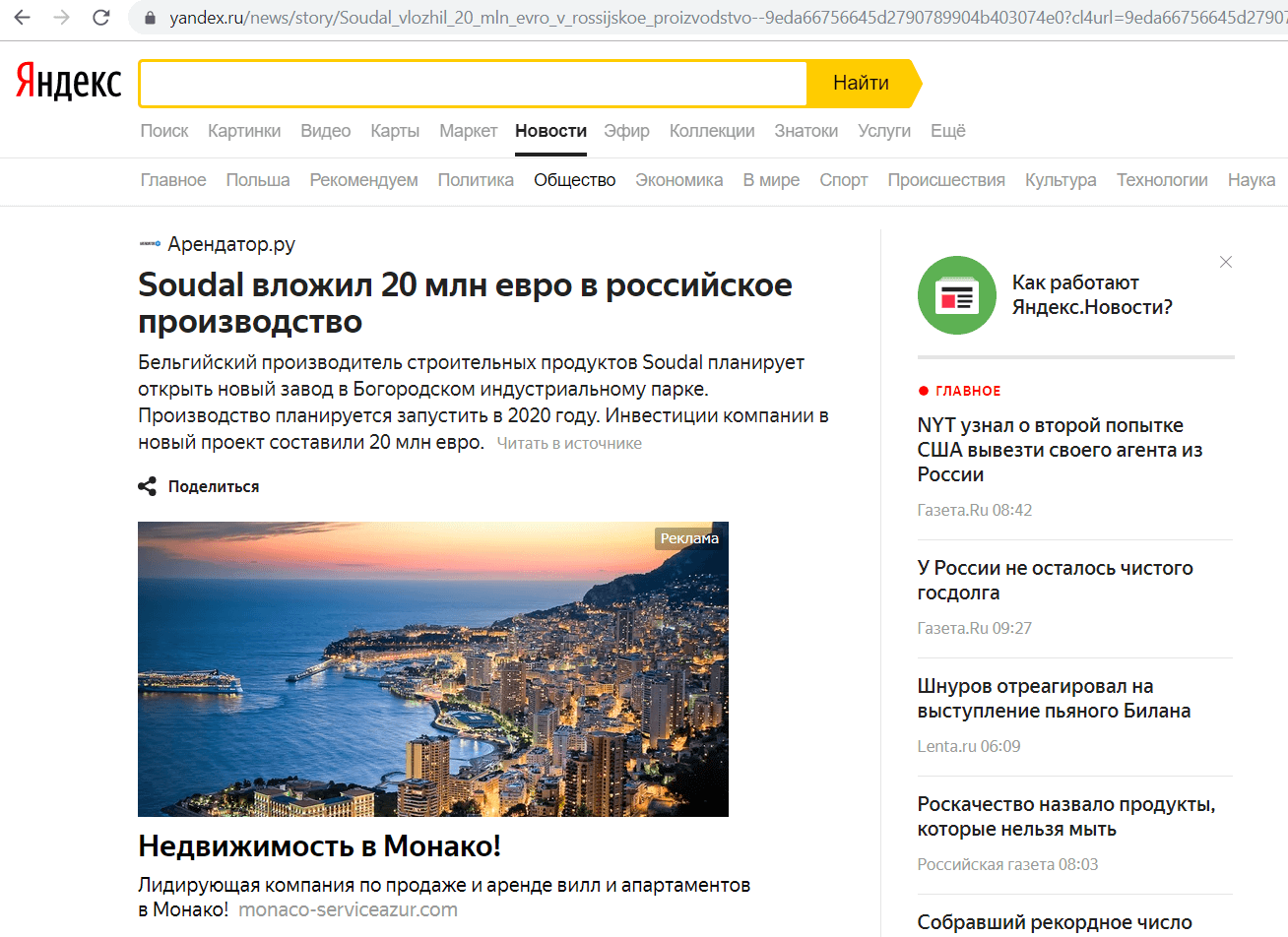The height and width of the screenshot is (937, 1288).
Task: Switch to the Польша news category
Action: point(258,180)
